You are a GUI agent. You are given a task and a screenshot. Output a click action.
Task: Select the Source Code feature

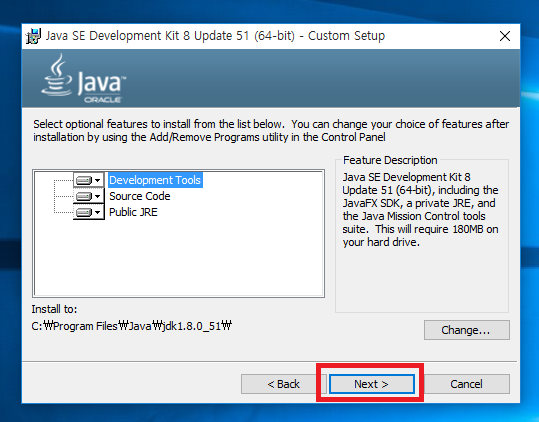[x=140, y=196]
